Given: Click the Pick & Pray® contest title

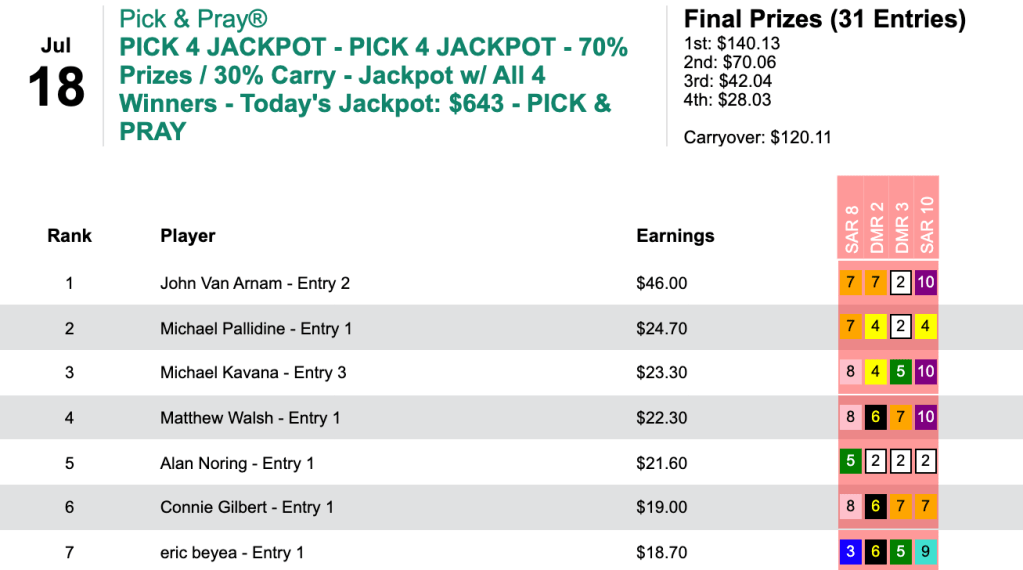Looking at the screenshot, I should (x=193, y=19).
